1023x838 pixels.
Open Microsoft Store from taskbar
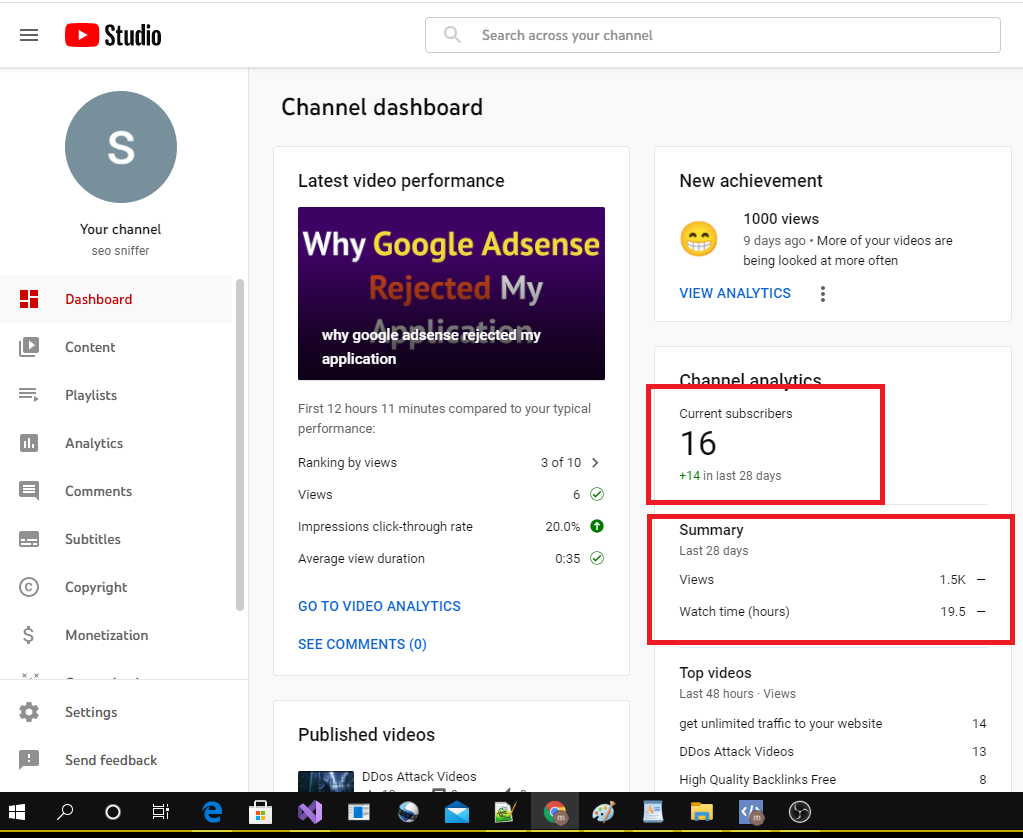pyautogui.click(x=260, y=812)
